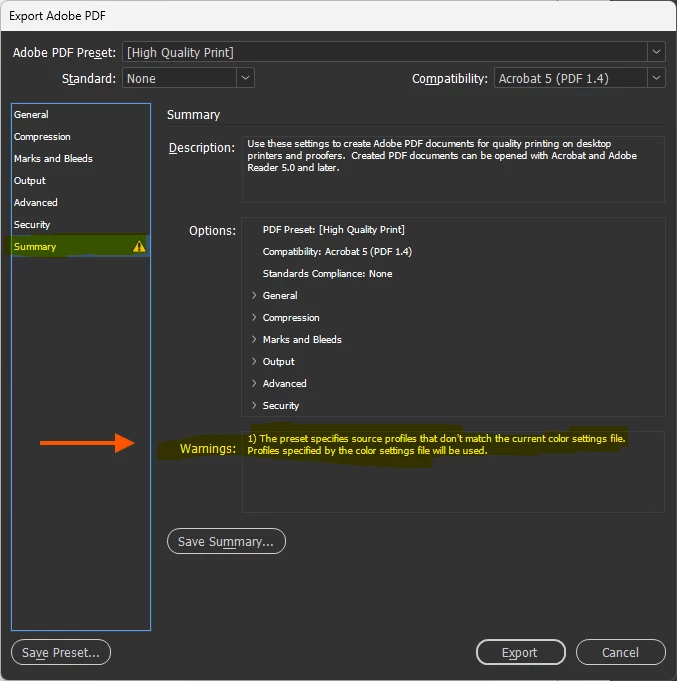Select Summary in the left panel

tap(81, 246)
